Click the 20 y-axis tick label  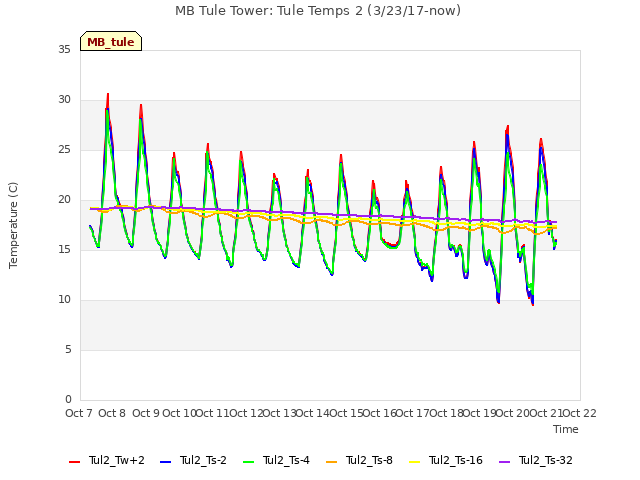pyautogui.click(x=64, y=200)
